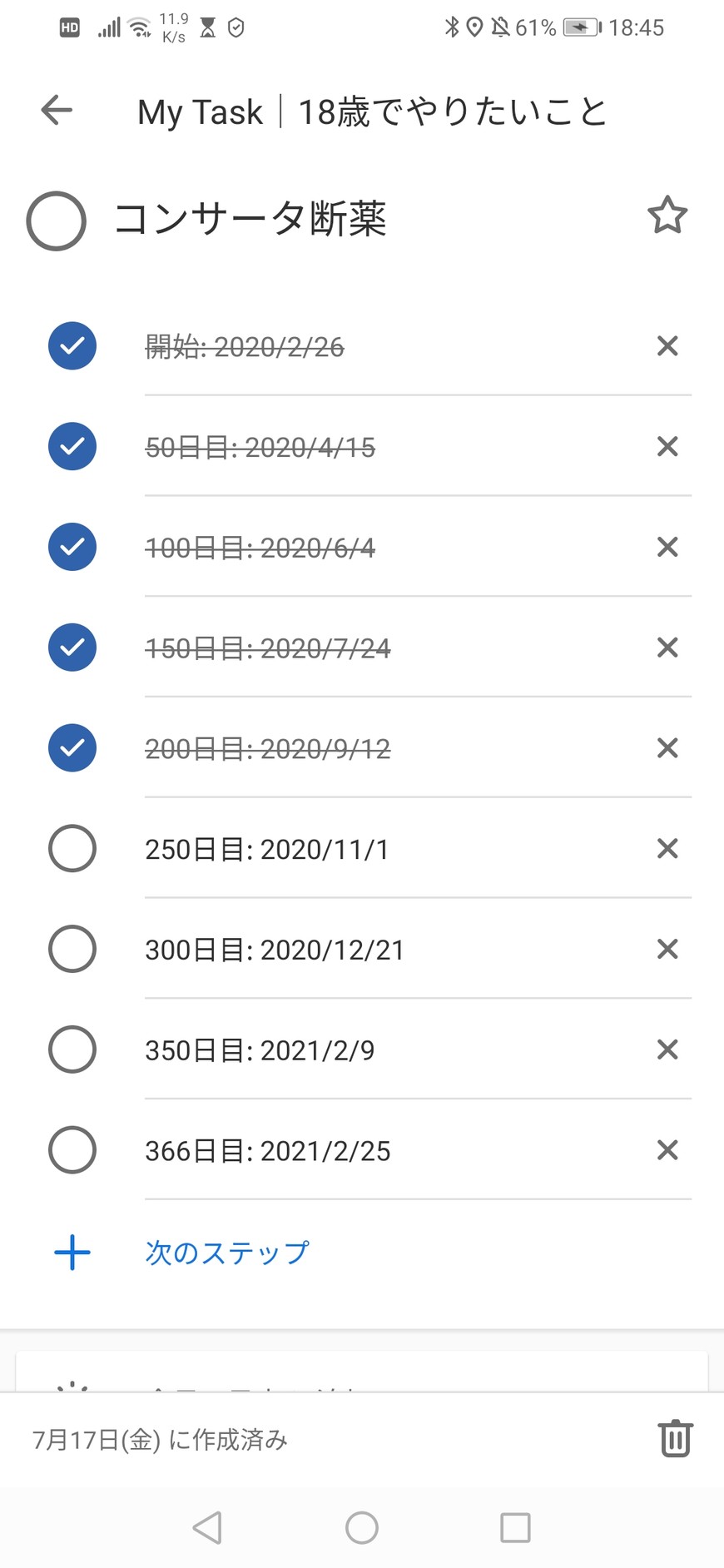This screenshot has height=1568, width=724.
Task: Open the 150日目: 2020/7/24 step text
Action: [267, 648]
